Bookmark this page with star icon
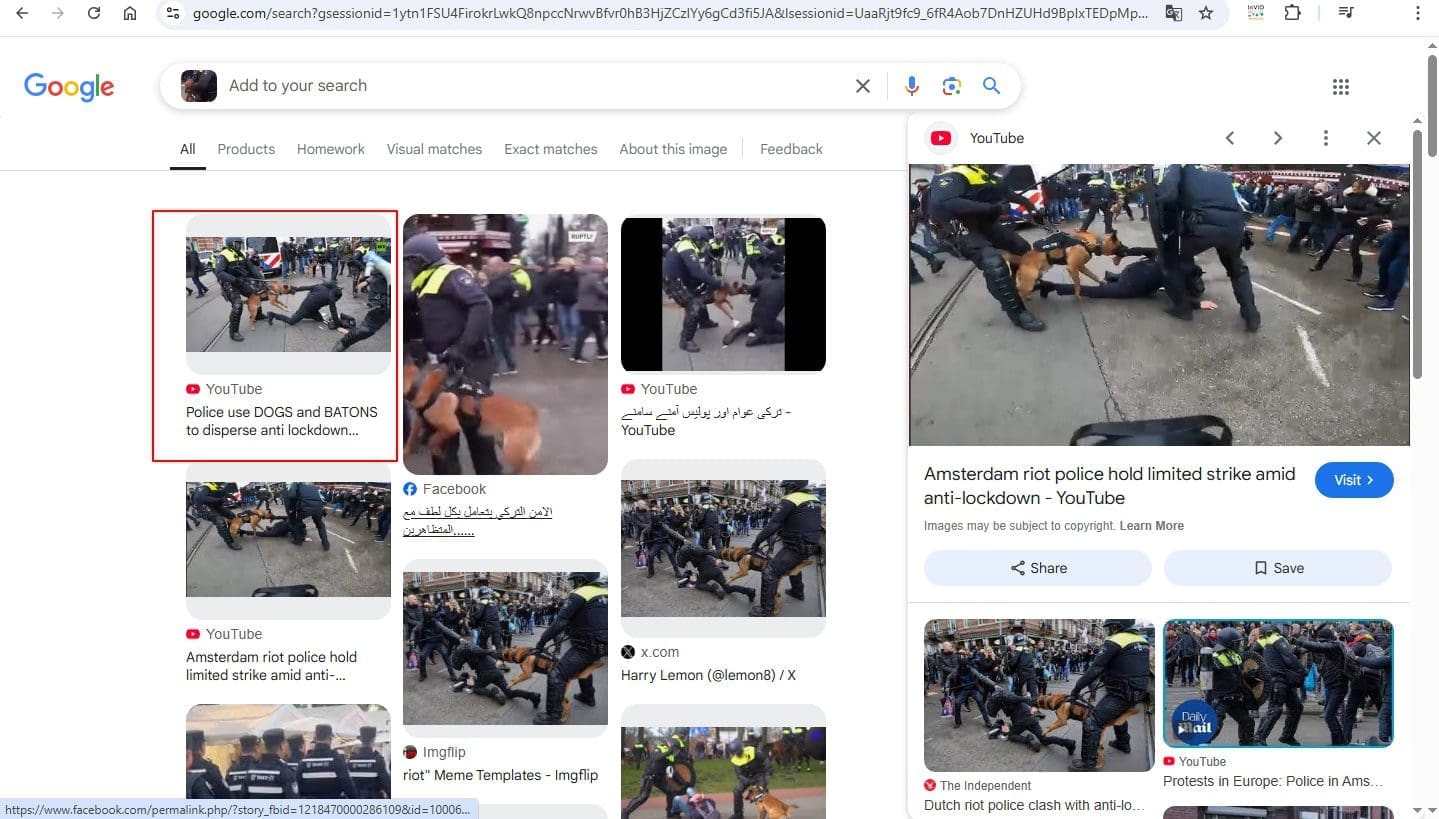This screenshot has height=819, width=1439. pos(1206,14)
